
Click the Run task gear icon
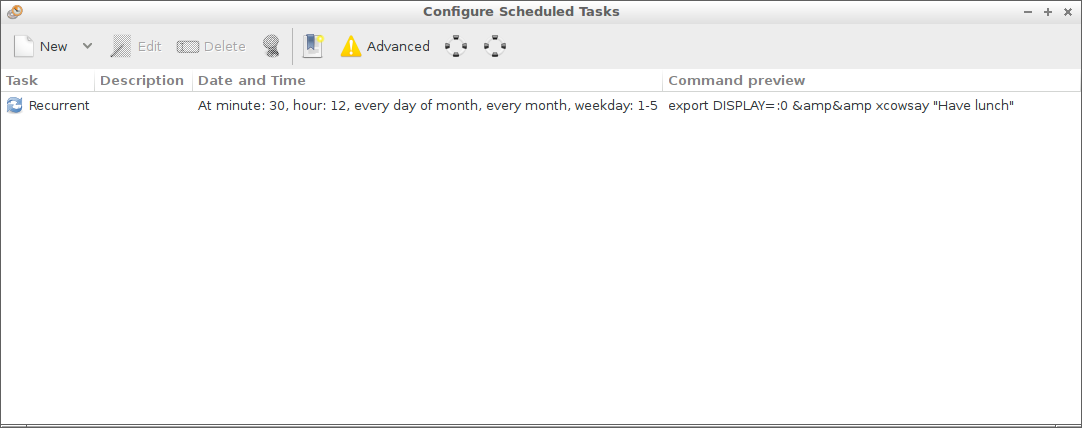click(x=271, y=46)
